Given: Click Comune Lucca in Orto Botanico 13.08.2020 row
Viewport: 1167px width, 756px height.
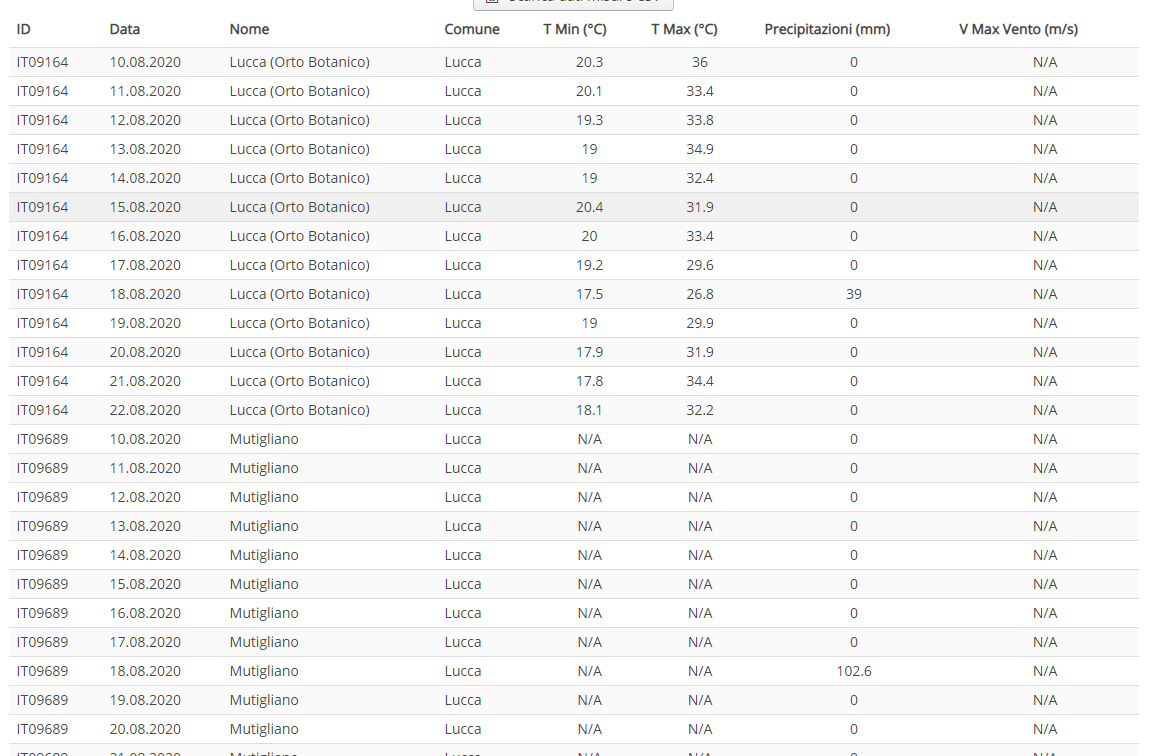Looking at the screenshot, I should (463, 149).
